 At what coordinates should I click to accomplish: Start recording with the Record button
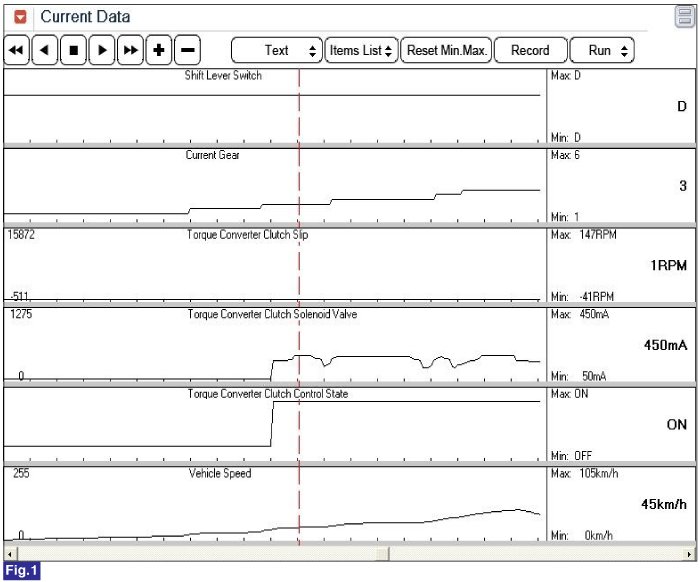(x=530, y=51)
